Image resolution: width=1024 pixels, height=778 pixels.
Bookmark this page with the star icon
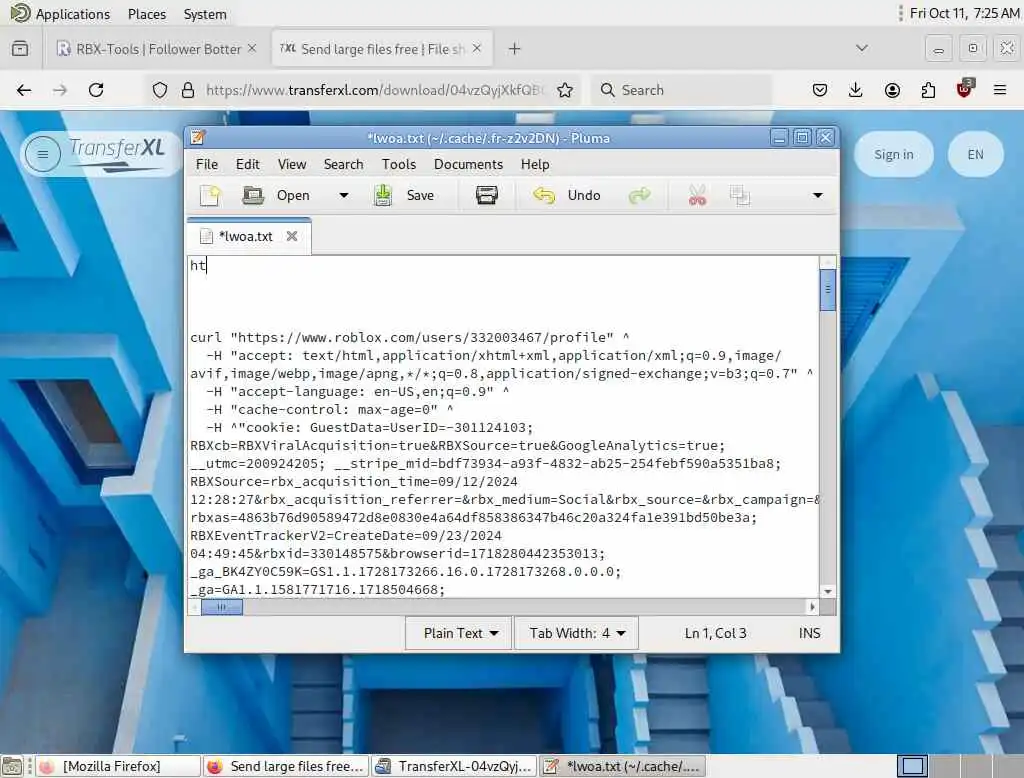click(x=565, y=90)
